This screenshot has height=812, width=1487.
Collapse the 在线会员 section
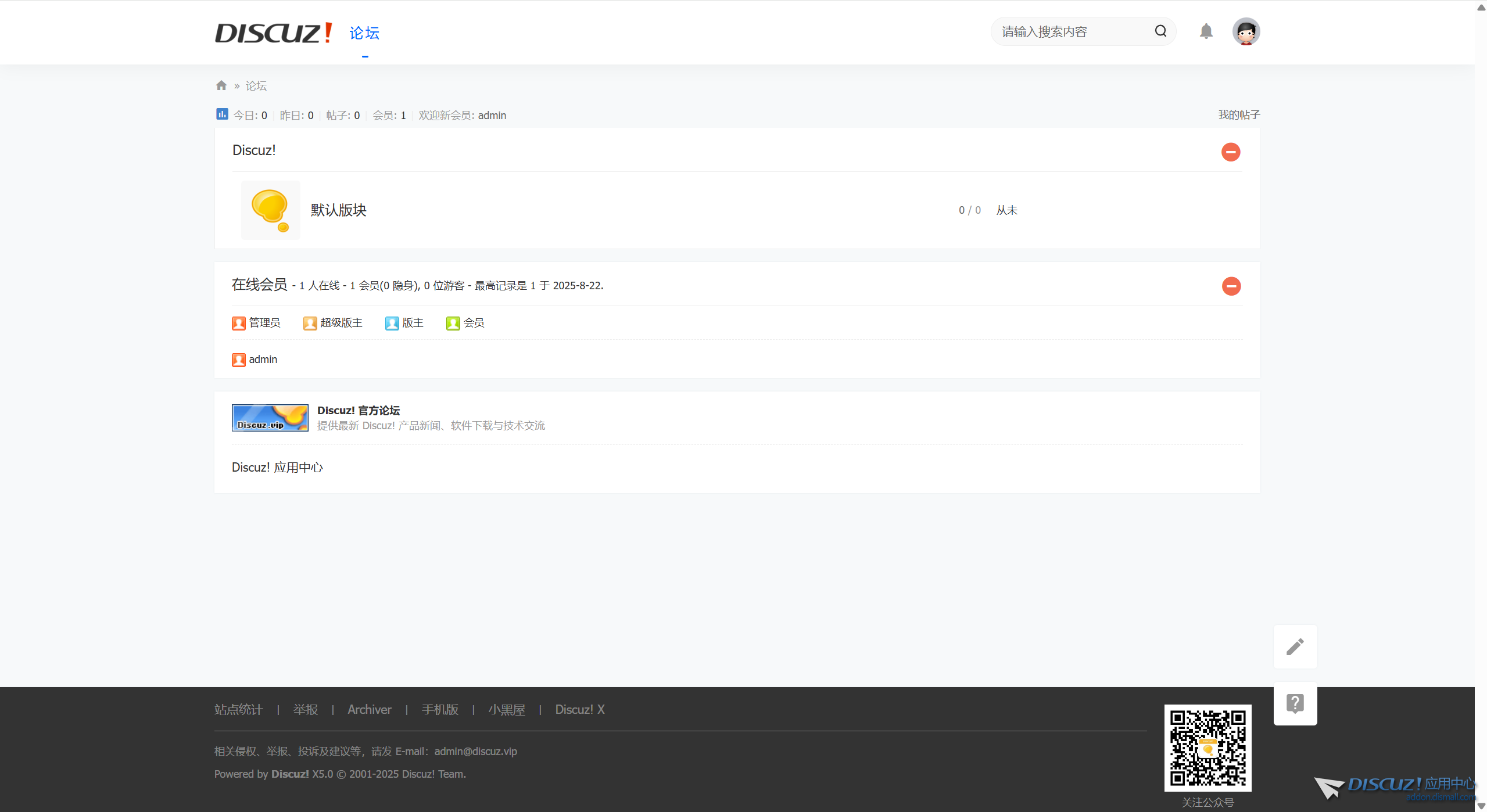pyautogui.click(x=1231, y=286)
